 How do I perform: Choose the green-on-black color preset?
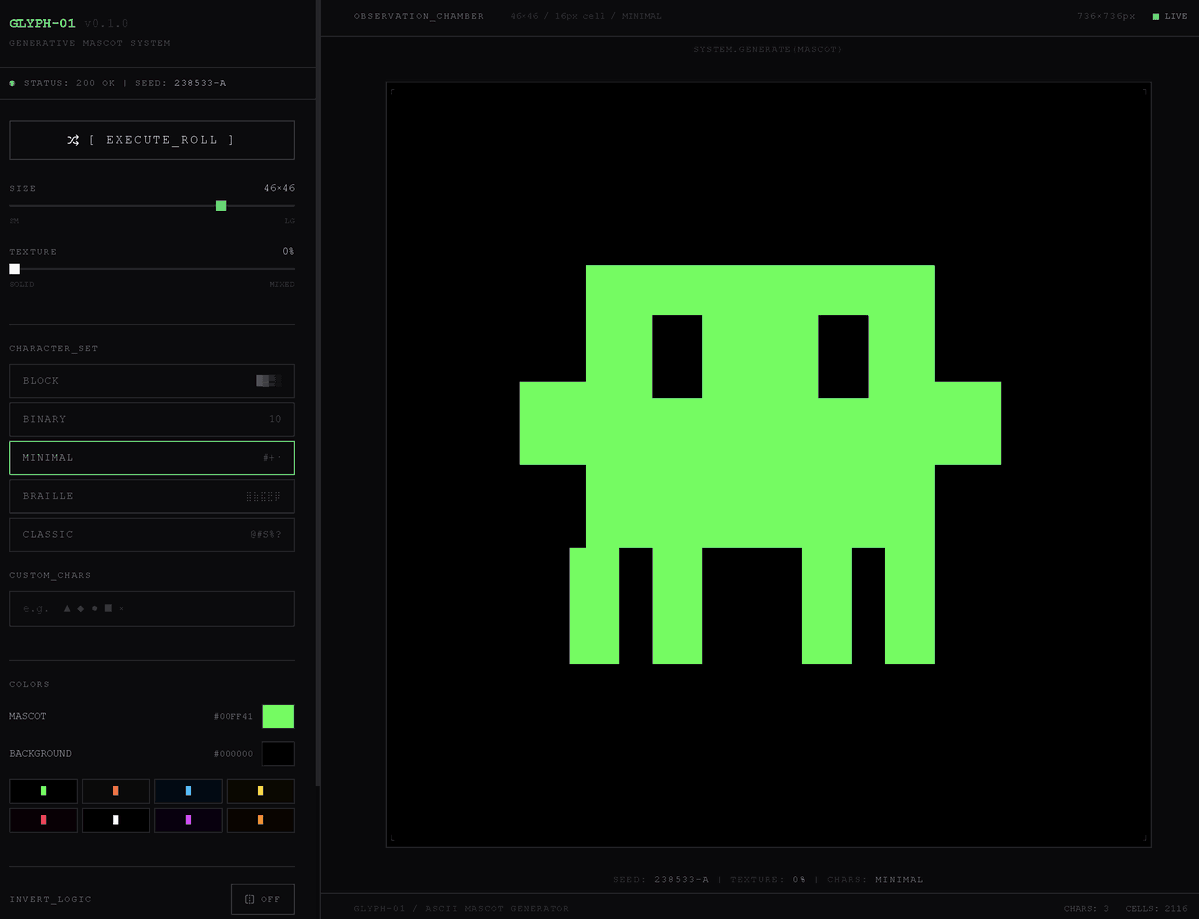tap(43, 791)
